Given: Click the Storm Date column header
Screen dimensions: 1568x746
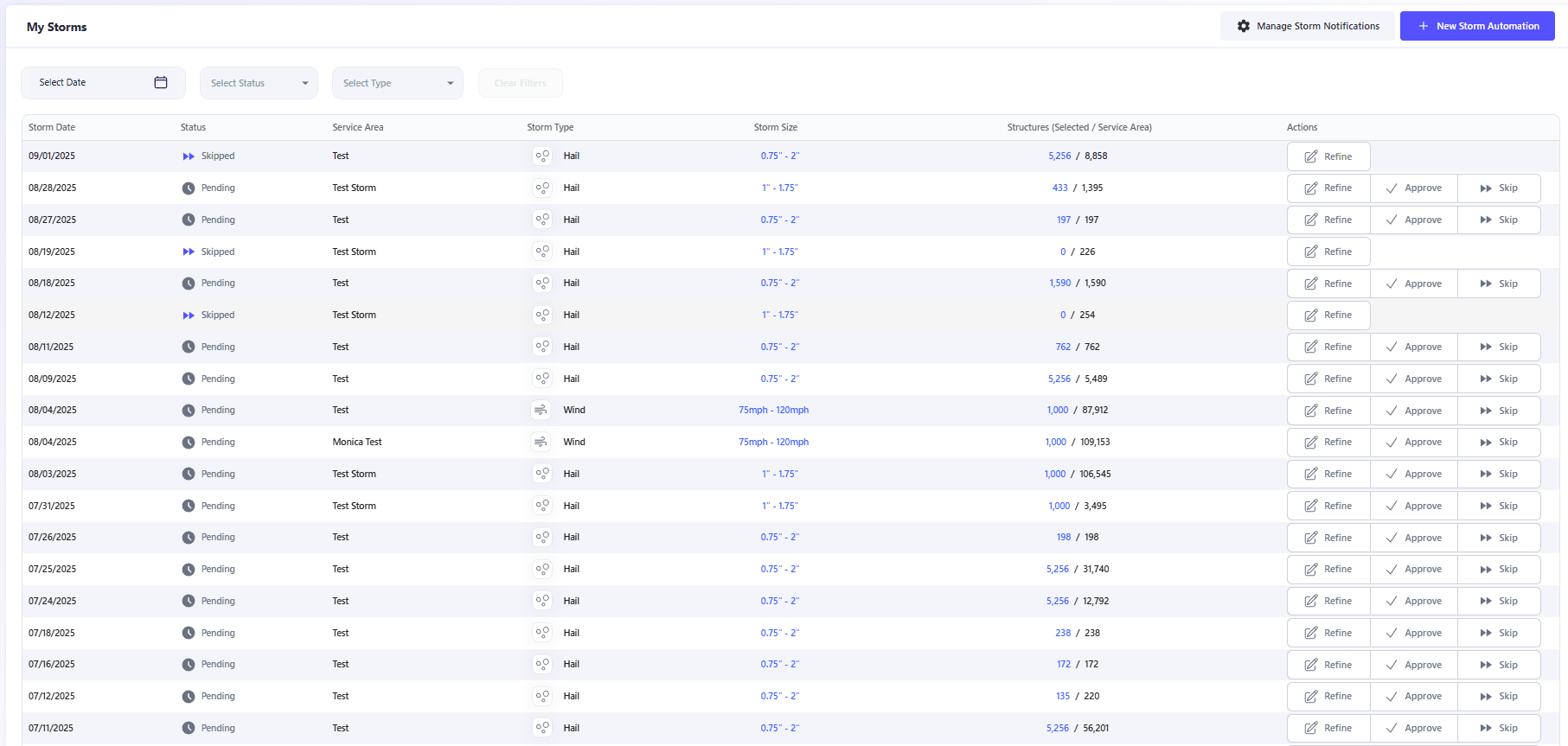Looking at the screenshot, I should (52, 127).
